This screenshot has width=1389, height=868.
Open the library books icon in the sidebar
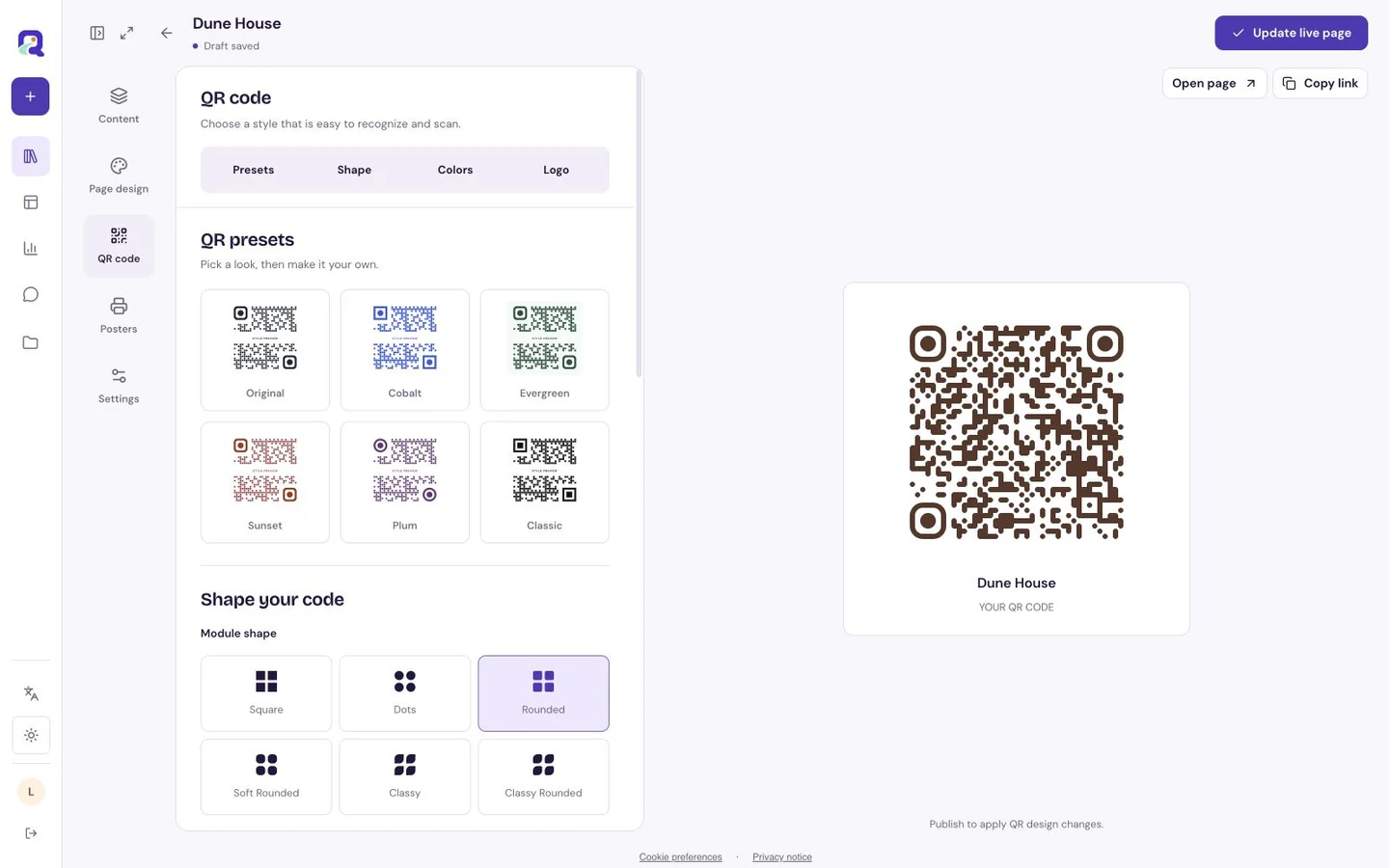[31, 156]
